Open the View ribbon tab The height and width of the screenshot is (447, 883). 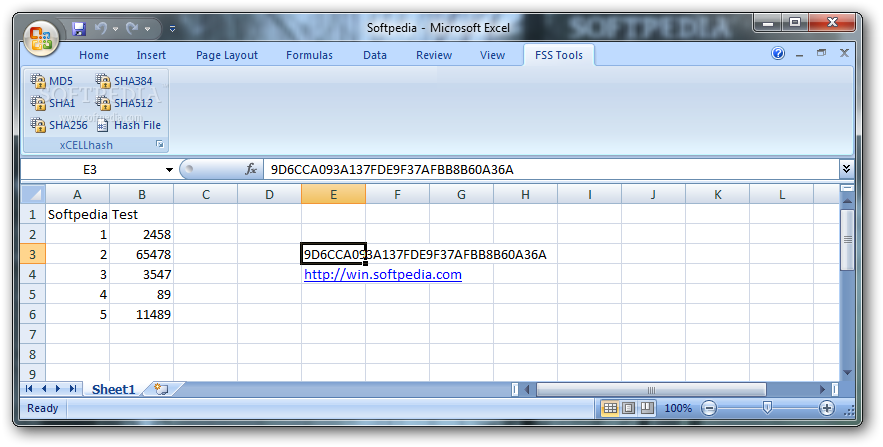[492, 55]
